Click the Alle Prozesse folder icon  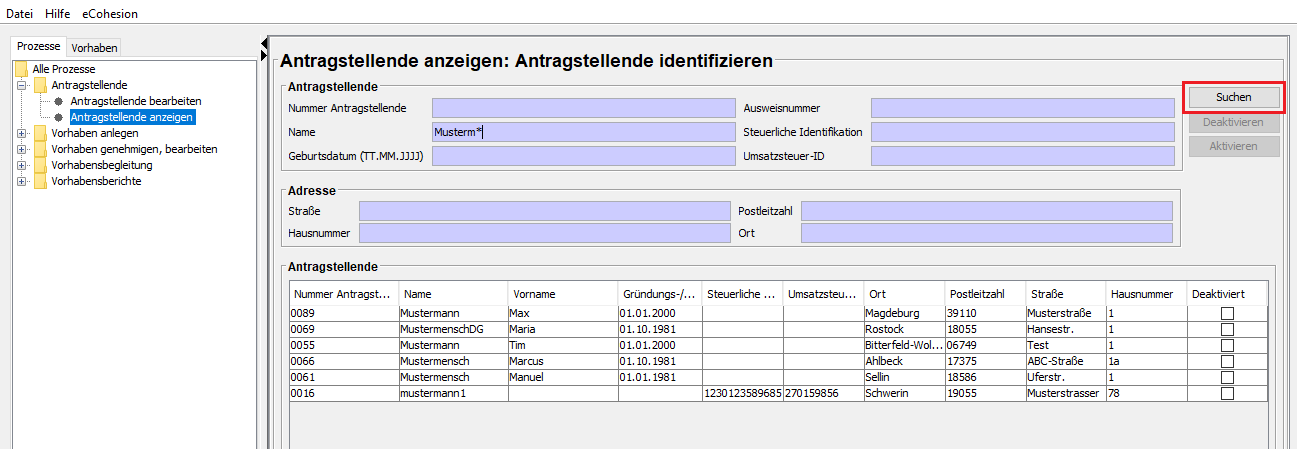click(22, 69)
